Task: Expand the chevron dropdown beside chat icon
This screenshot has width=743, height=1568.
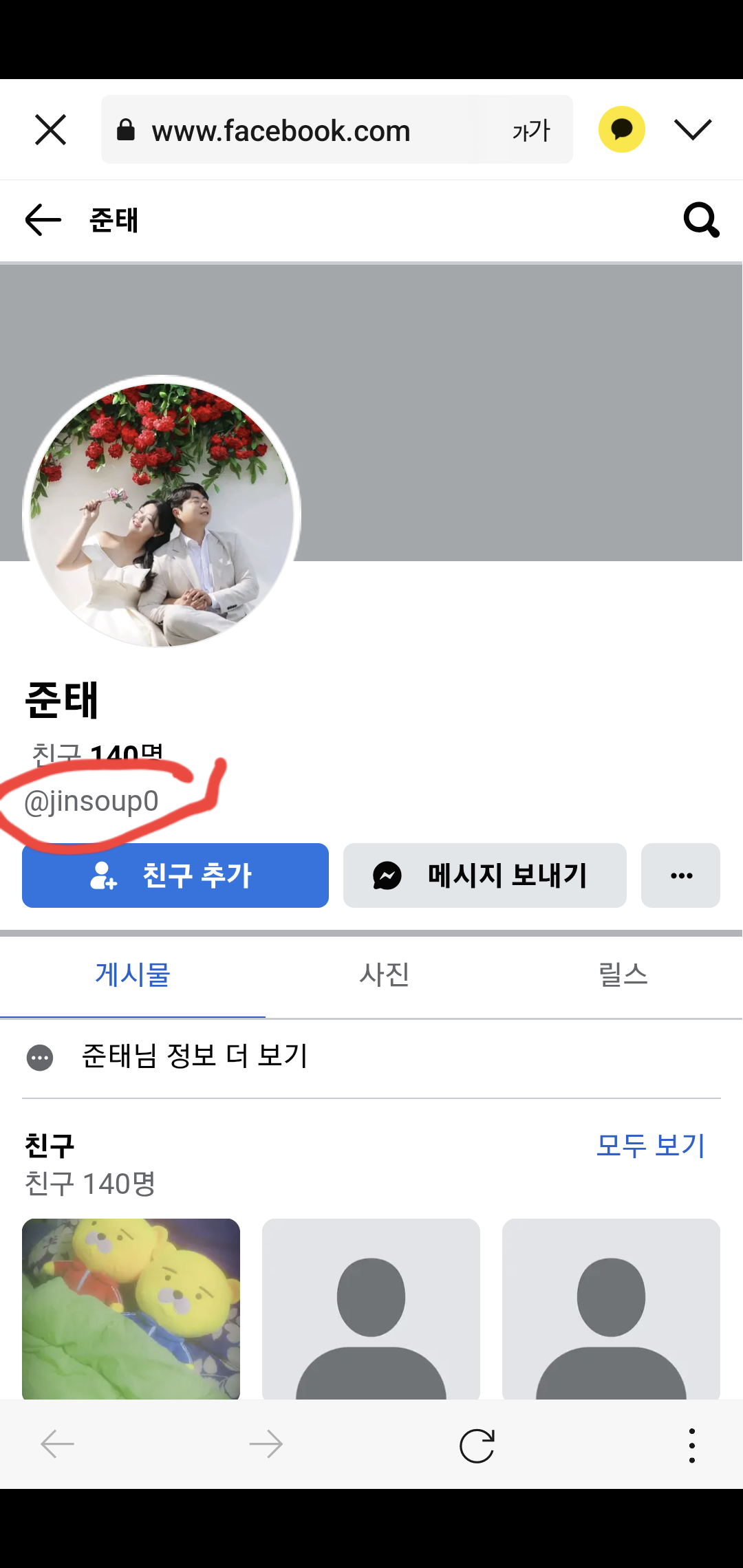Action: pos(693,129)
